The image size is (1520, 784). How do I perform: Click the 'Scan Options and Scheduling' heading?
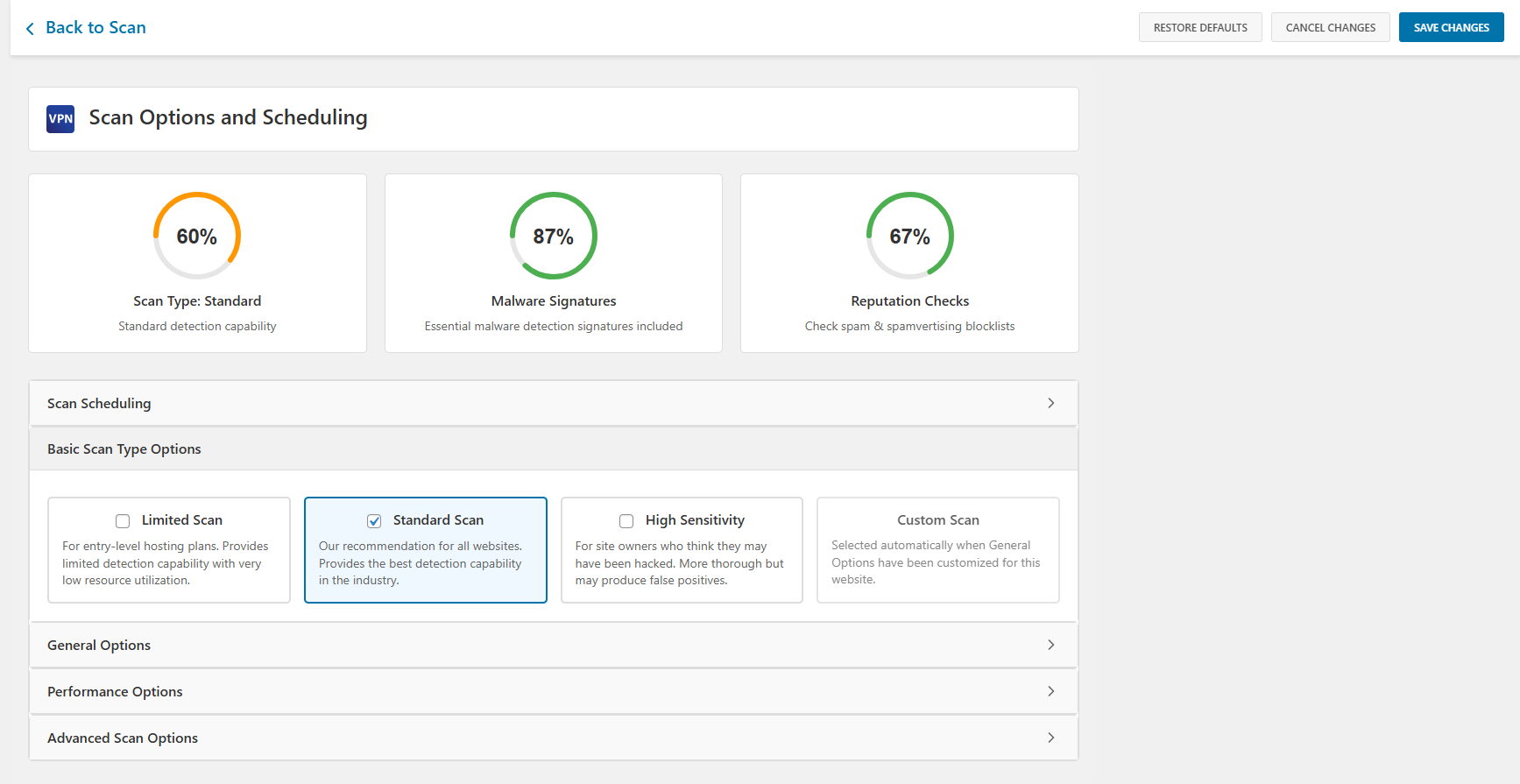tap(228, 117)
